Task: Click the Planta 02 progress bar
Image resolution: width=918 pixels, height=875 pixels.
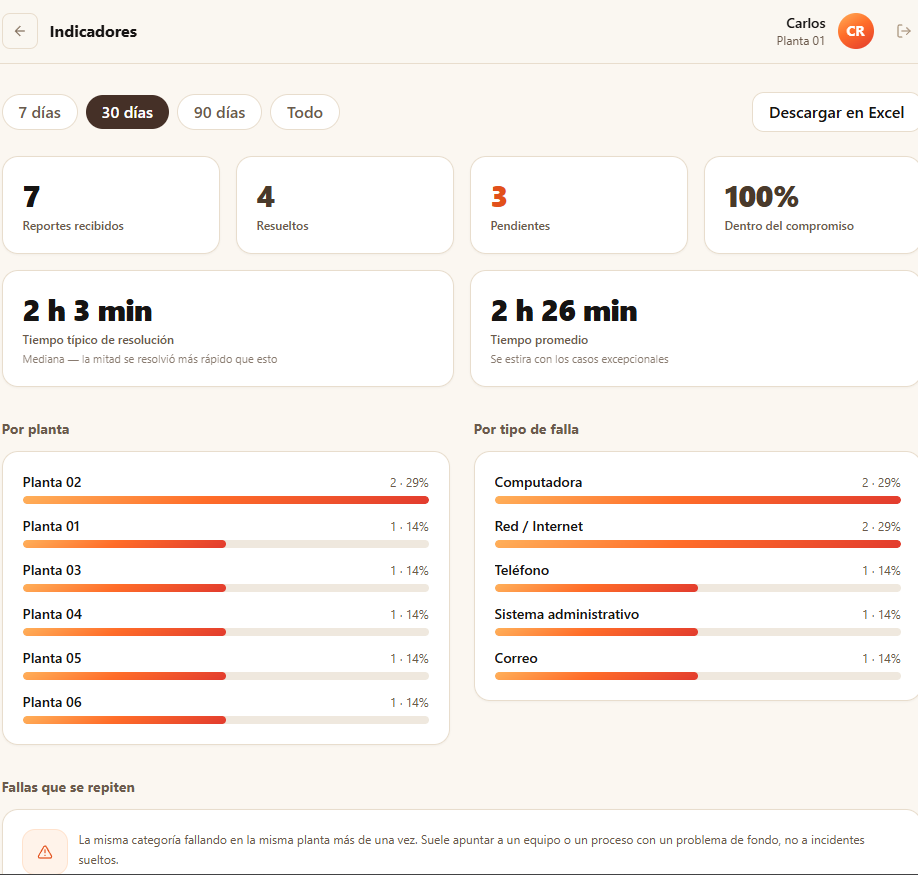Action: coord(226,500)
